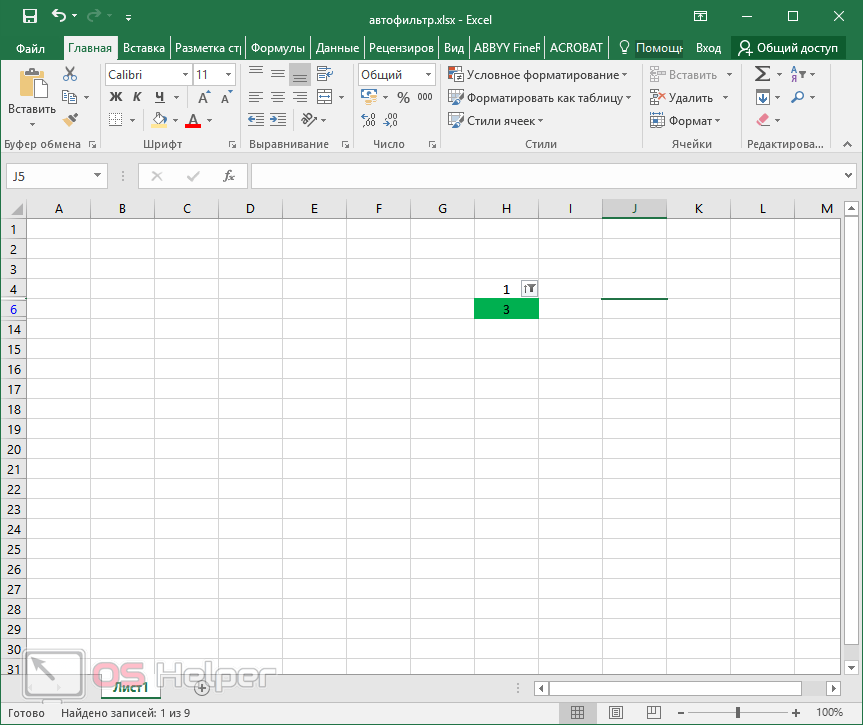Open the filter dropdown in cell H4
The height and width of the screenshot is (725, 863).
pyautogui.click(x=530, y=289)
